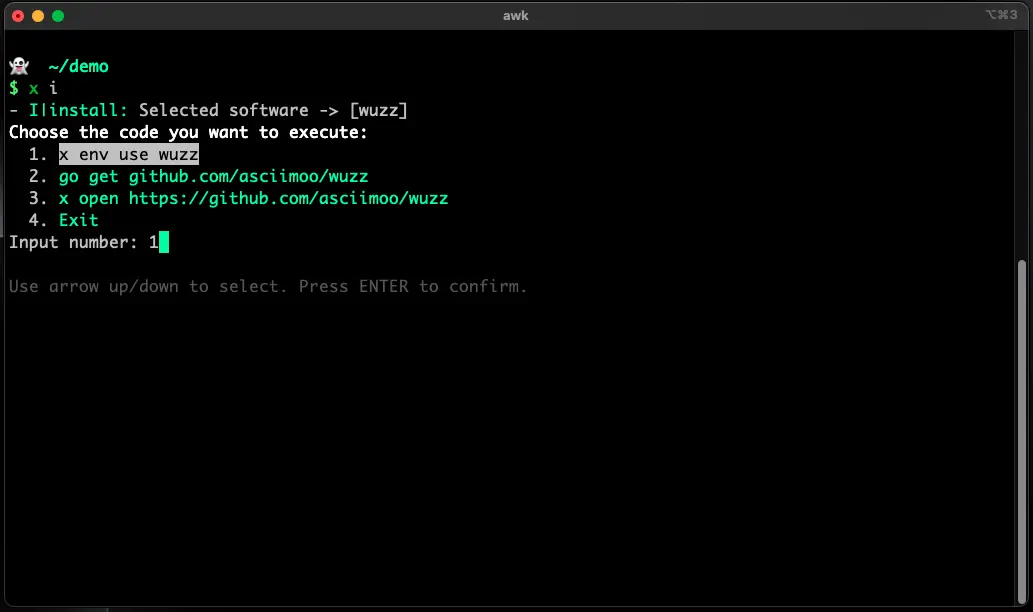
Task: Click the "Input number:" prompt field
Action: coord(73,242)
